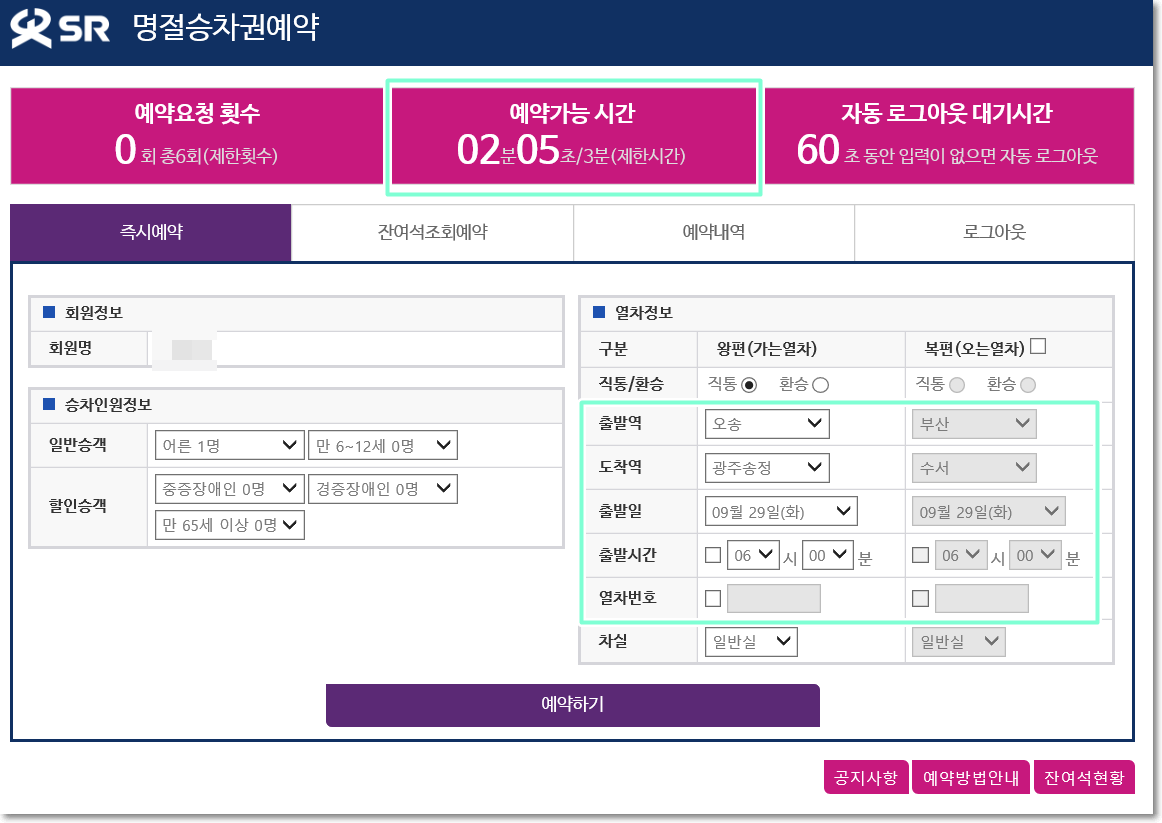Open 복편 차실 일반실 dropdown
Image resolution: width=1162 pixels, height=823 pixels.
point(959,642)
